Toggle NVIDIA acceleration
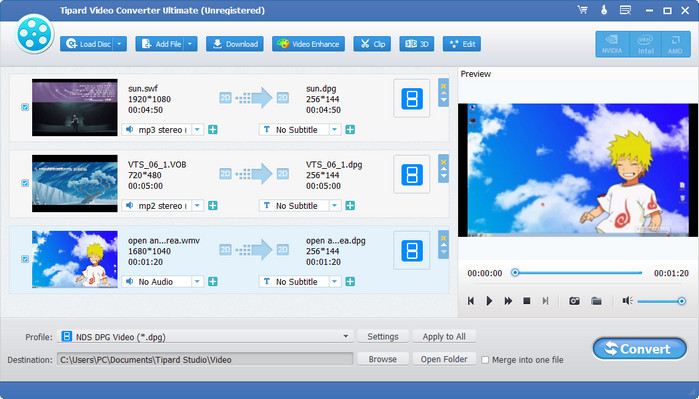The image size is (699, 399). tap(612, 44)
